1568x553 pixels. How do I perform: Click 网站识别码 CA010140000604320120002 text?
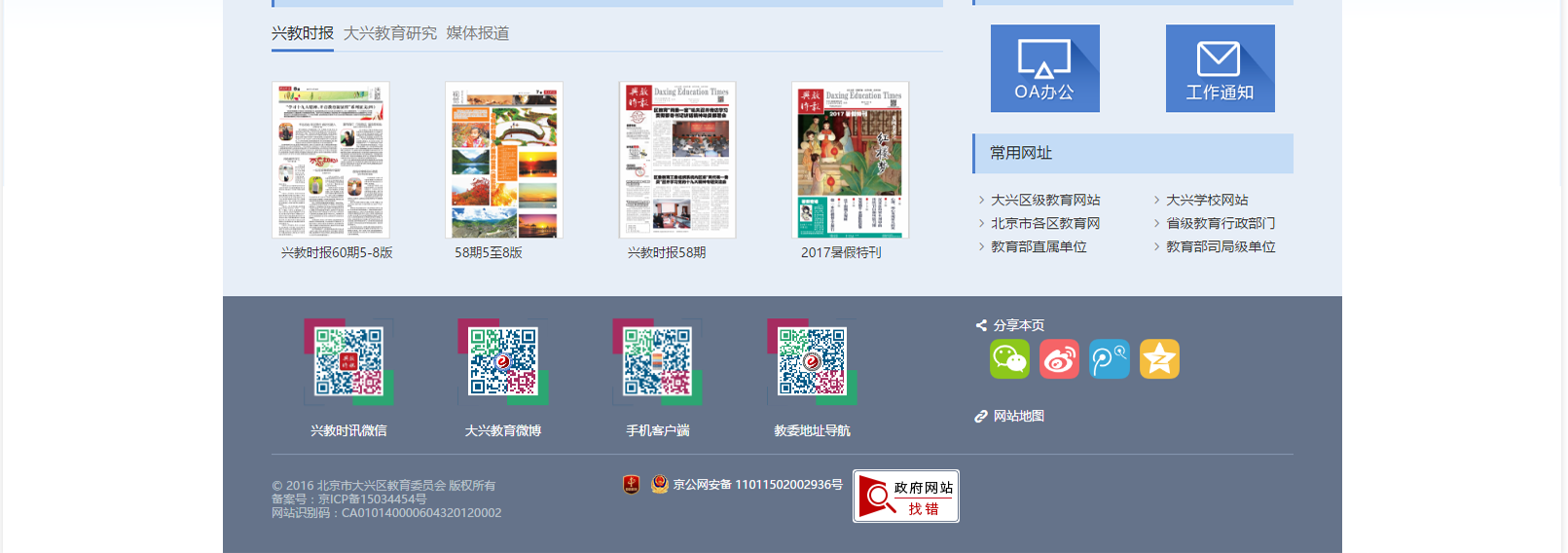point(386,513)
